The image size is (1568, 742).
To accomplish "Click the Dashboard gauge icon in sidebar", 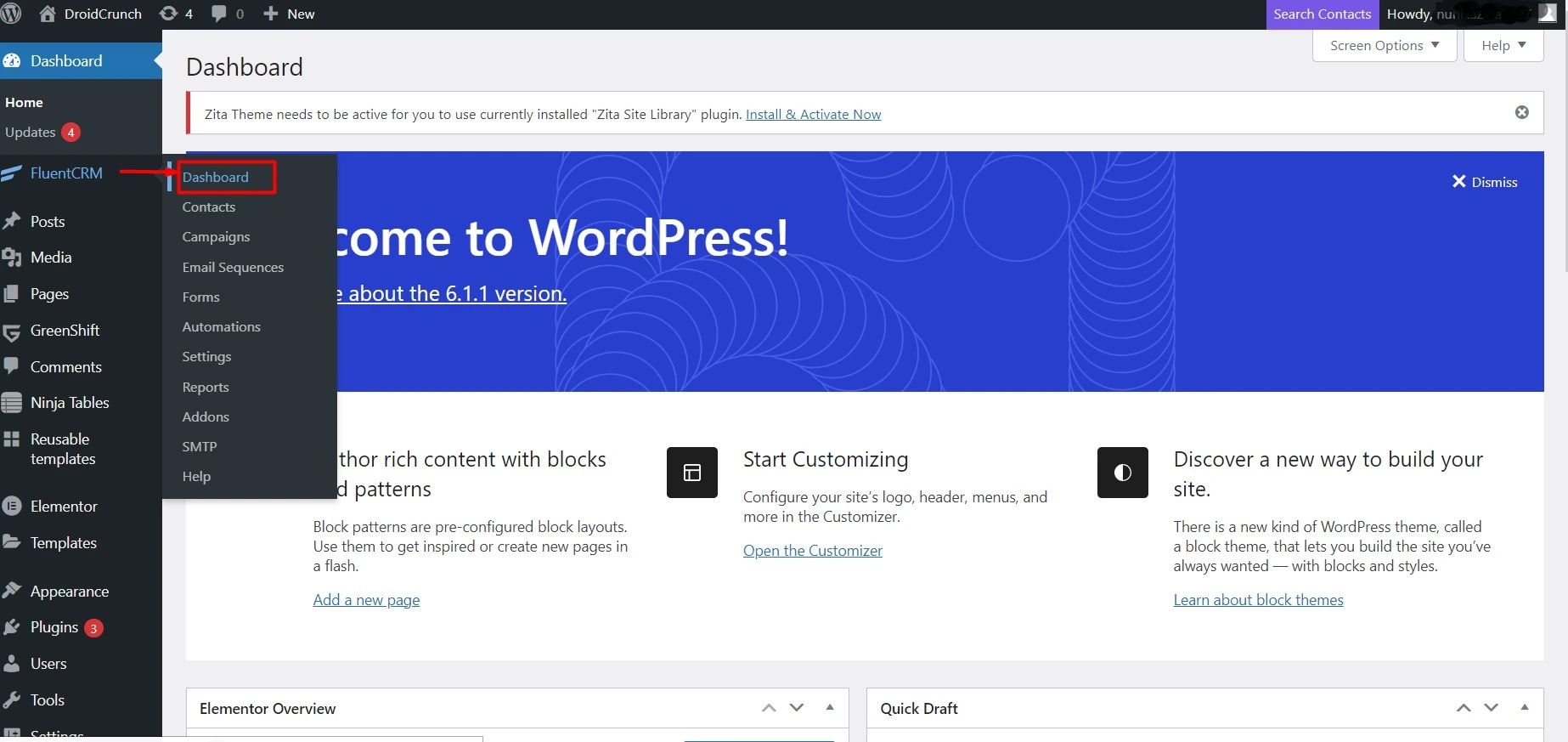I will coord(12,60).
